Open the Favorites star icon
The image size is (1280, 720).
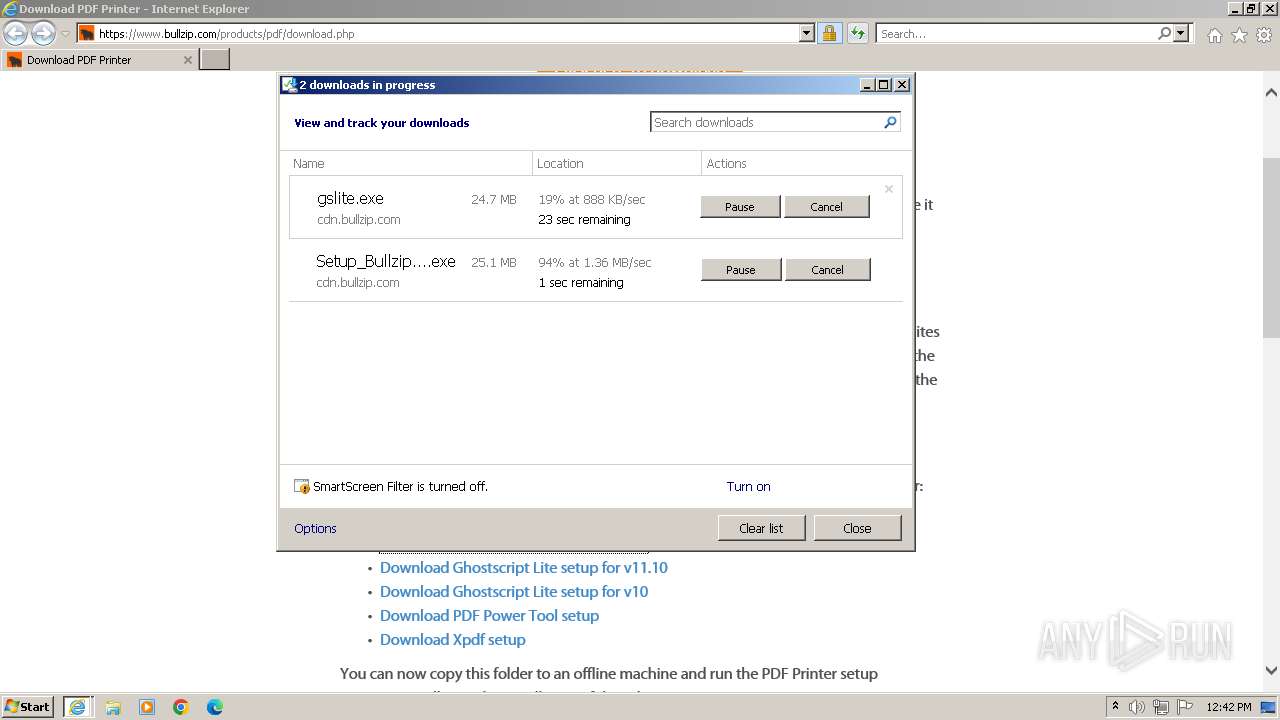pos(1239,35)
